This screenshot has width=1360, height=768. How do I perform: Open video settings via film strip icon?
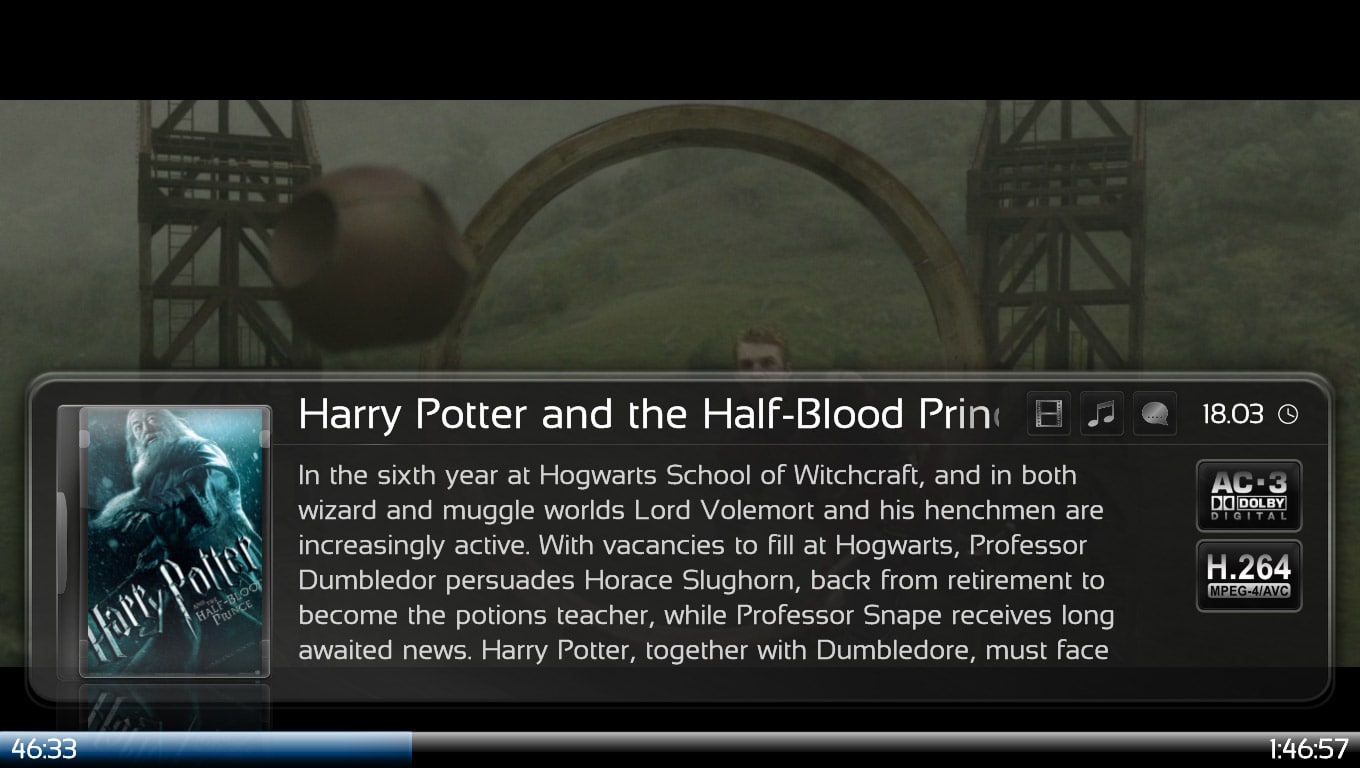[1048, 413]
